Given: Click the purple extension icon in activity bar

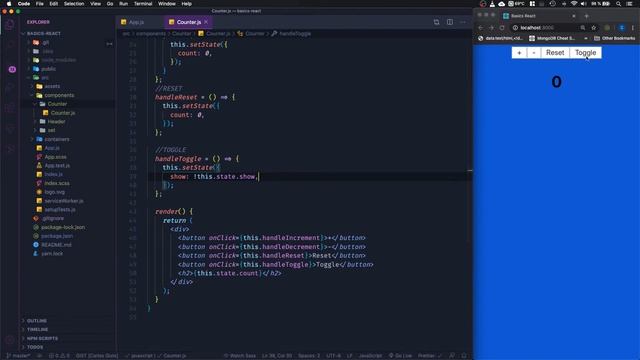Looking at the screenshot, I should click(x=12, y=69).
